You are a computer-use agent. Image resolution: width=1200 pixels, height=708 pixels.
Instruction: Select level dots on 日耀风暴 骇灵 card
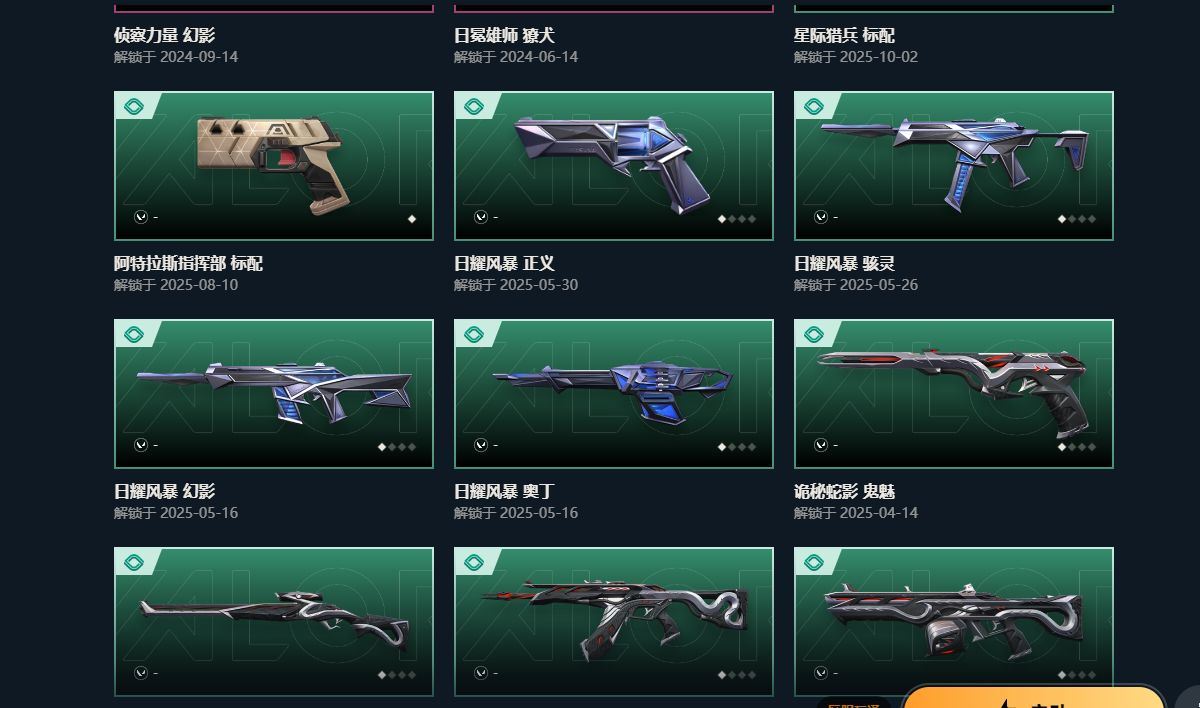coord(1077,219)
